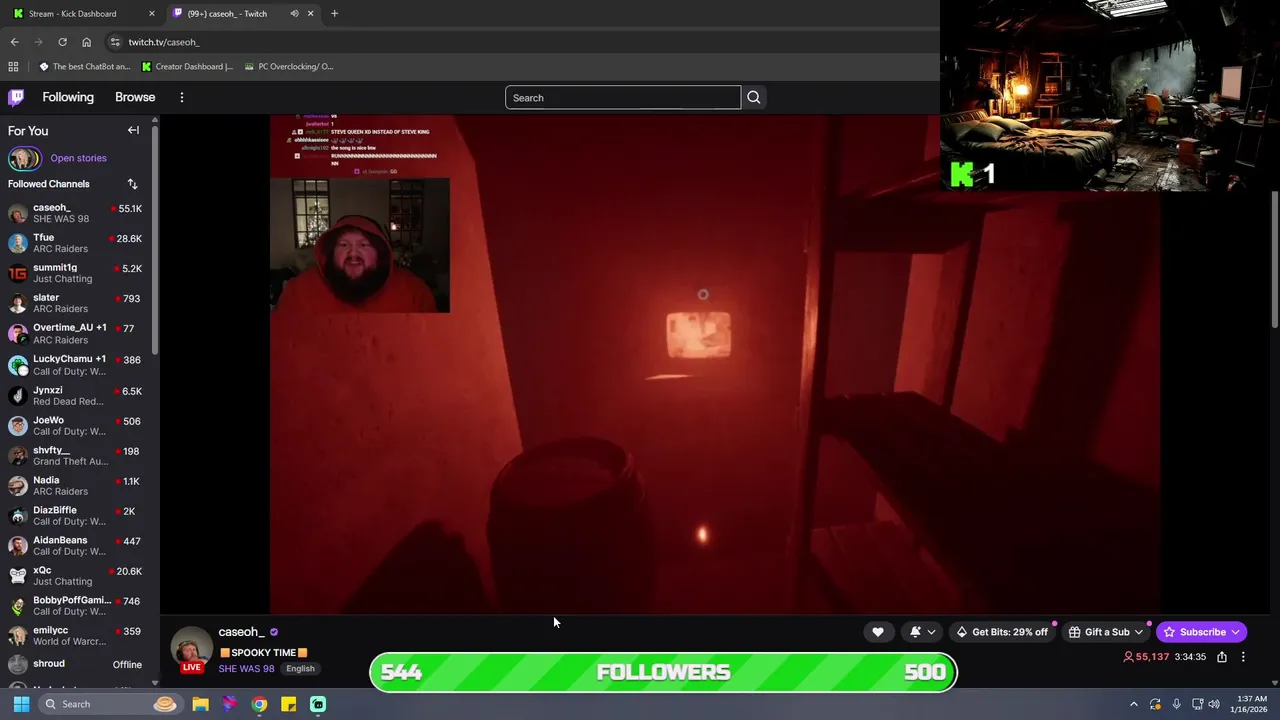Viewport: 1280px width, 720px height.
Task: Open the Following menu
Action: [68, 97]
